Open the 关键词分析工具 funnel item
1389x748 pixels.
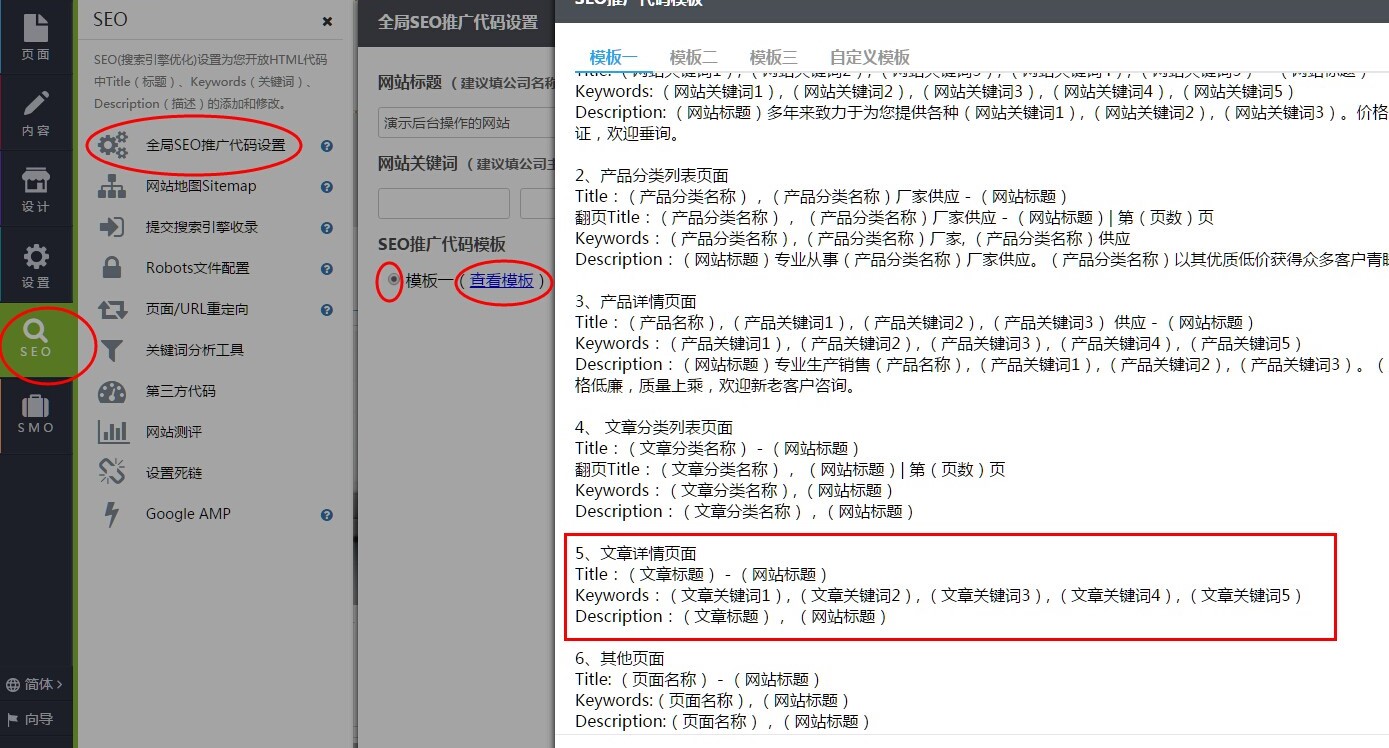194,350
